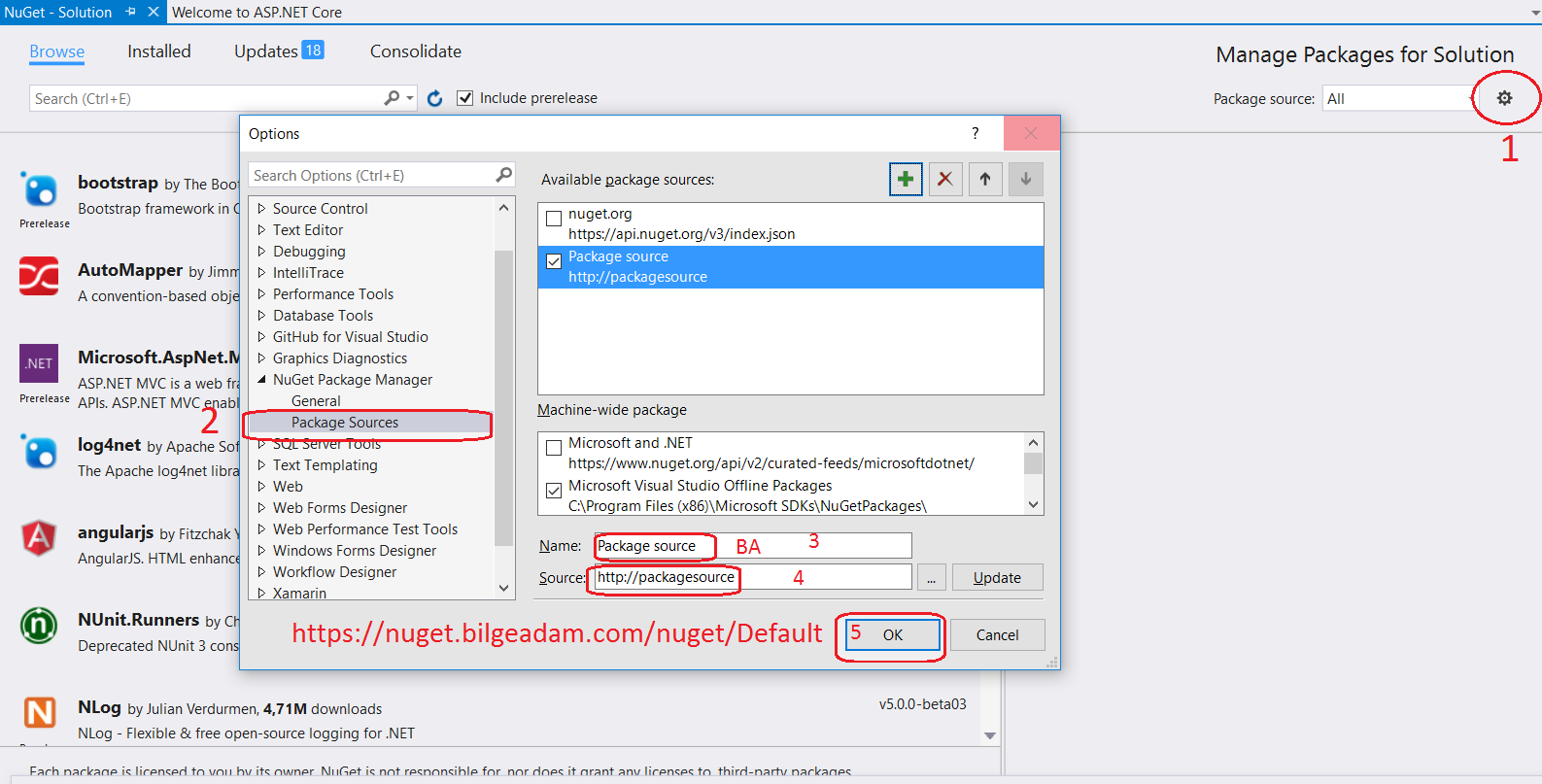Image resolution: width=1542 pixels, height=784 pixels.
Task: Enable the nuget.org package source checkbox
Action: click(x=554, y=219)
